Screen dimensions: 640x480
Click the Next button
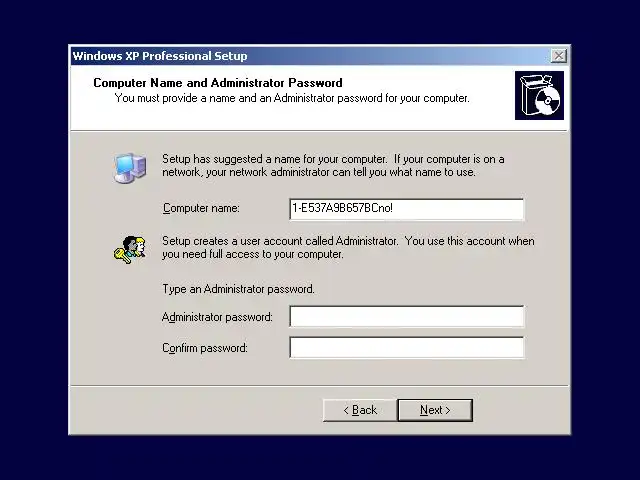tap(435, 410)
